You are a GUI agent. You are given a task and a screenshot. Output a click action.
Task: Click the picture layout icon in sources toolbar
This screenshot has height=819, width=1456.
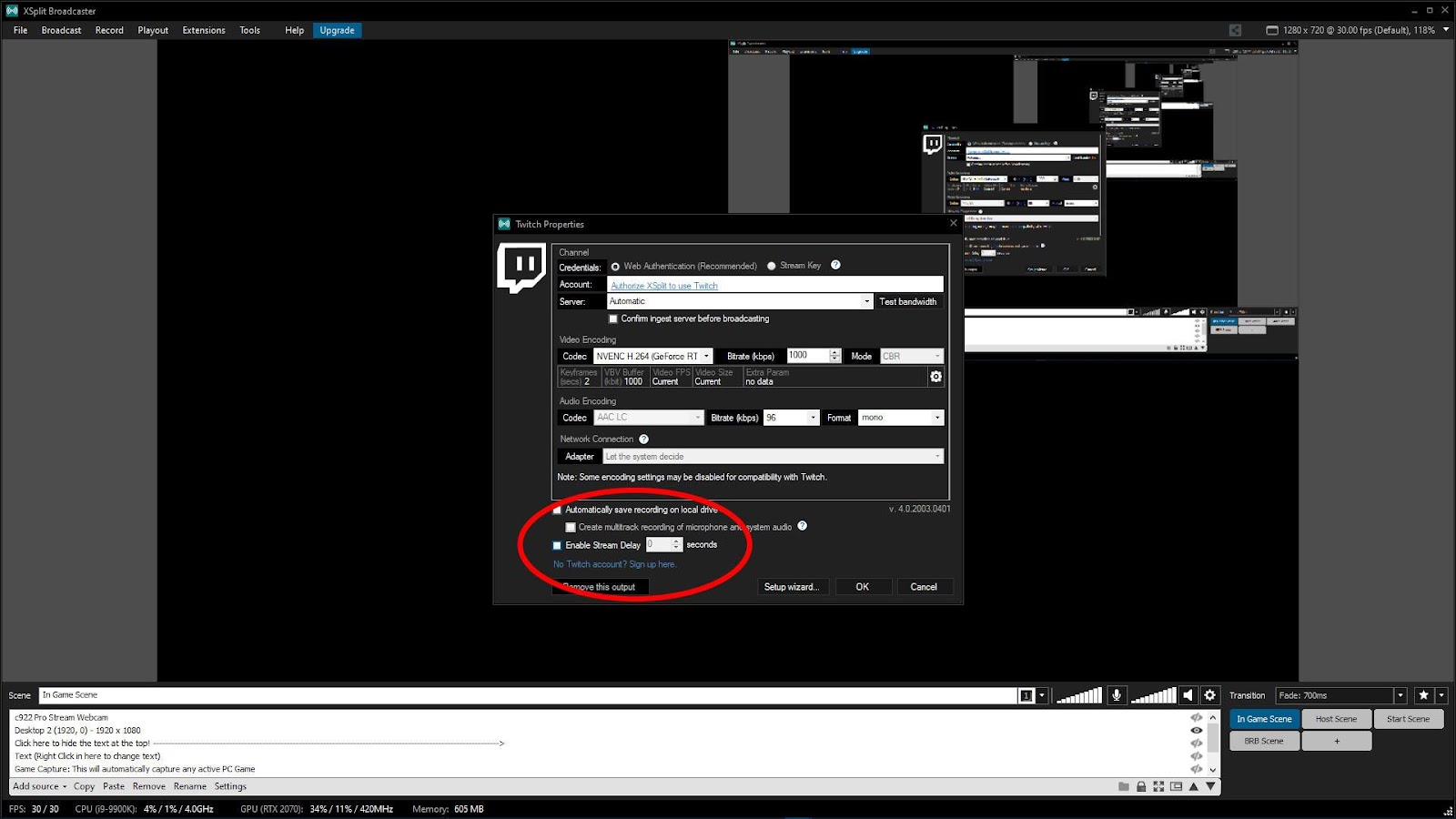1176,786
